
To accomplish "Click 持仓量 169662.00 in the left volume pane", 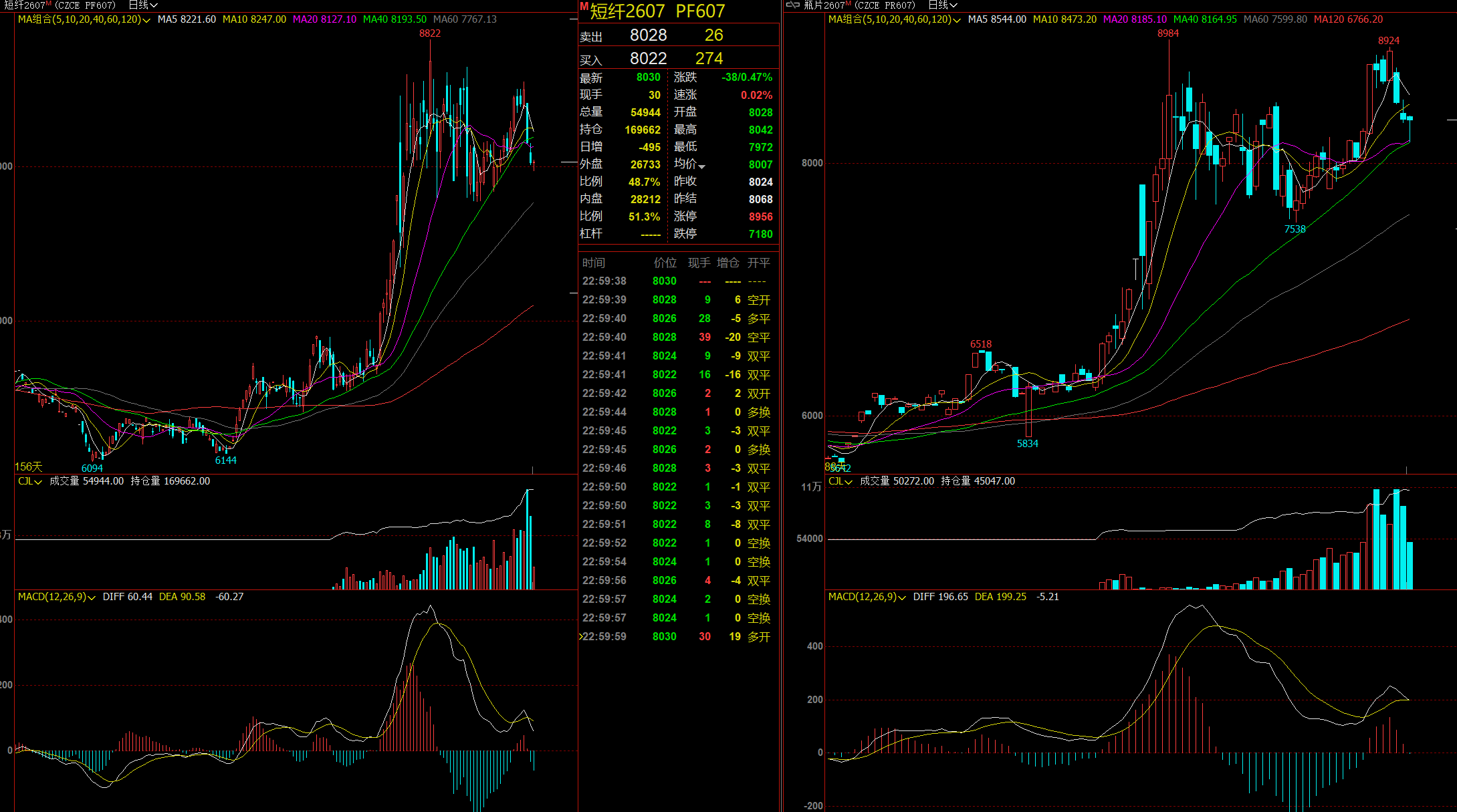I will click(x=170, y=481).
